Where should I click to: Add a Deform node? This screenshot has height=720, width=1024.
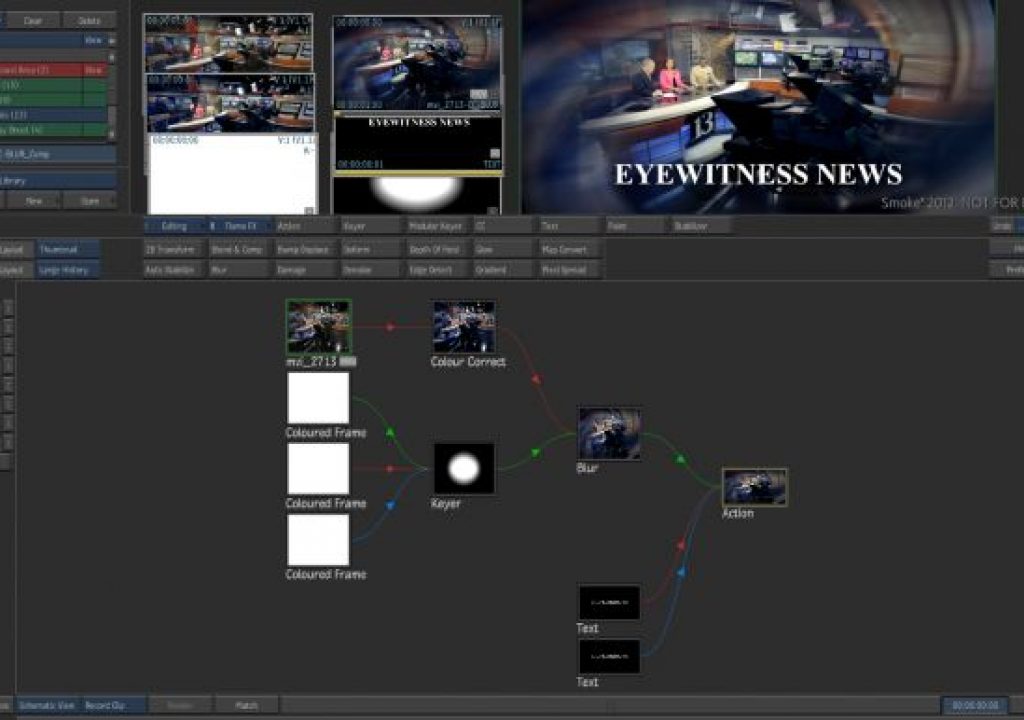click(372, 250)
